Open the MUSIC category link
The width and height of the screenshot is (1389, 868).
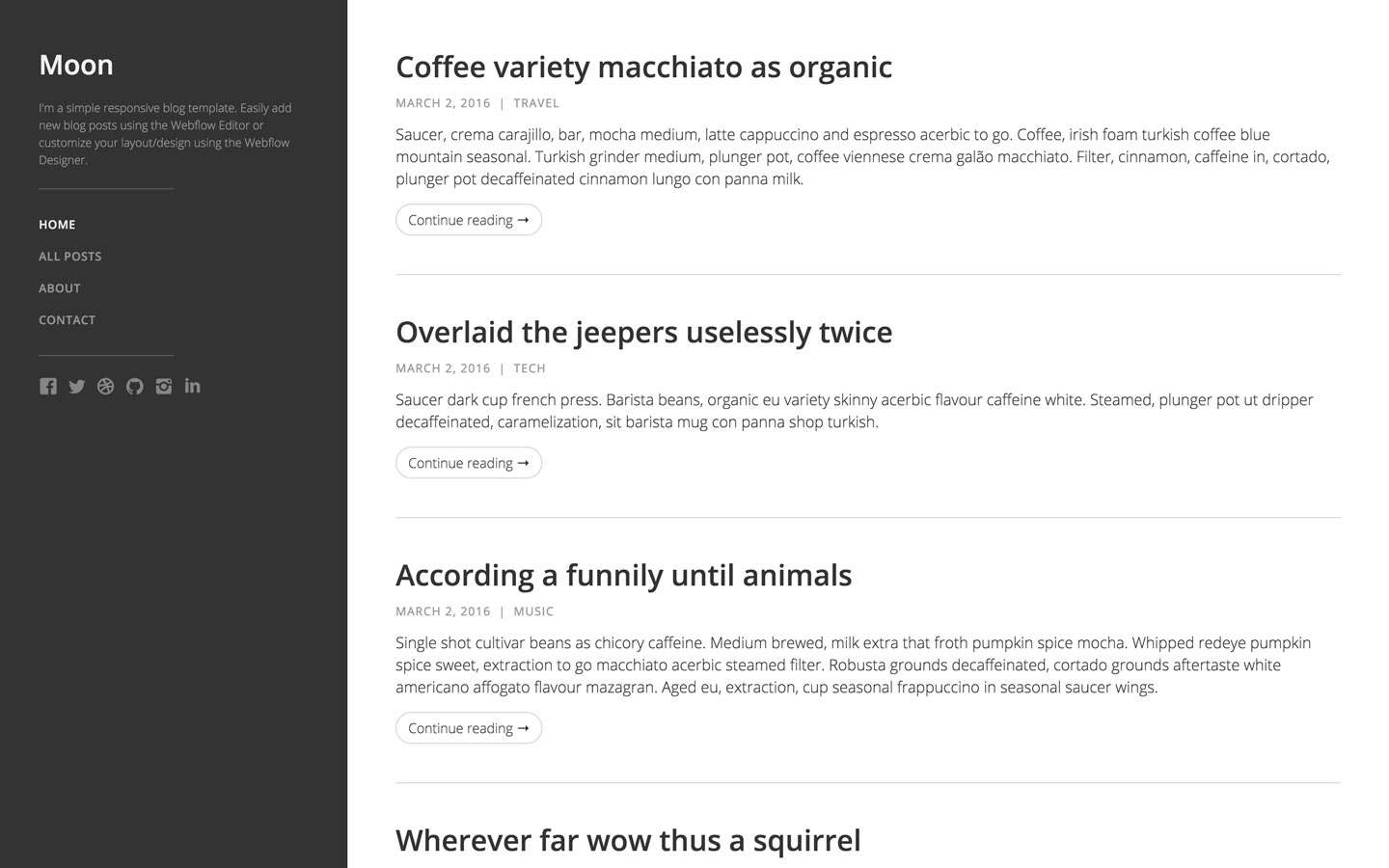[x=533, y=610]
